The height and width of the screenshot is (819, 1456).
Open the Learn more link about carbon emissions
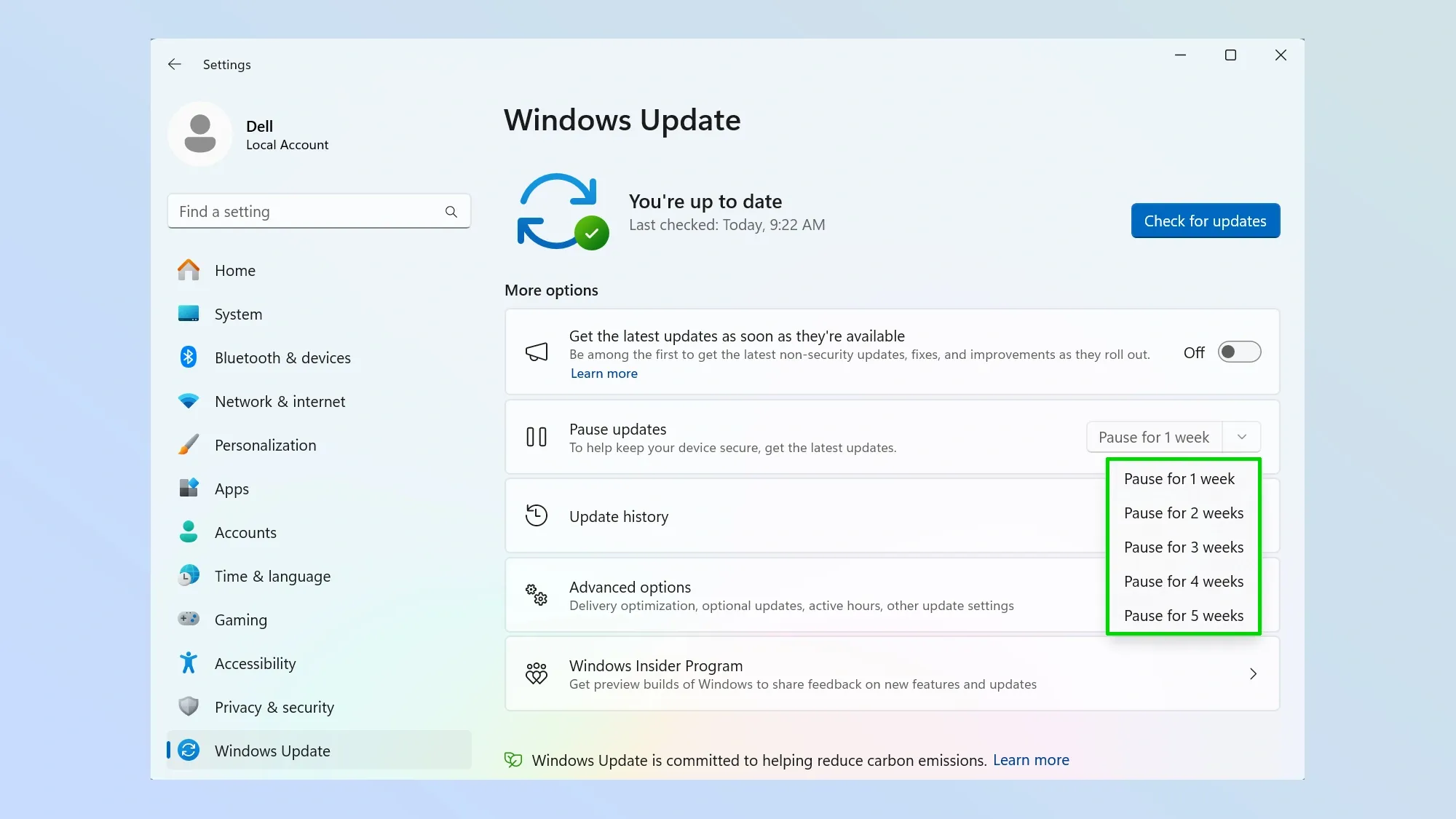point(1031,760)
